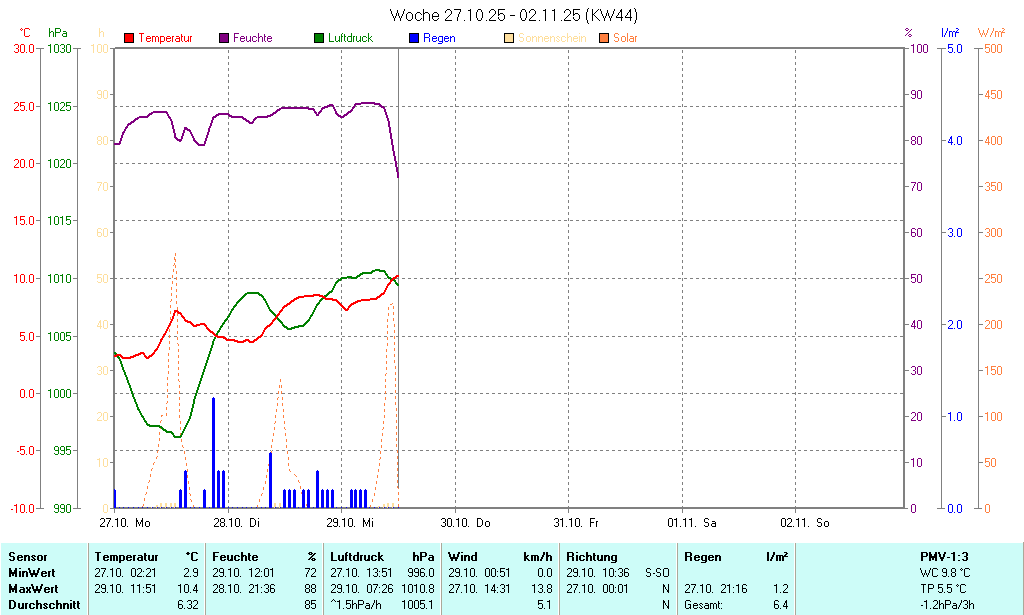Click the blue Regen legend swatch
The image size is (1024, 615).
414,38
